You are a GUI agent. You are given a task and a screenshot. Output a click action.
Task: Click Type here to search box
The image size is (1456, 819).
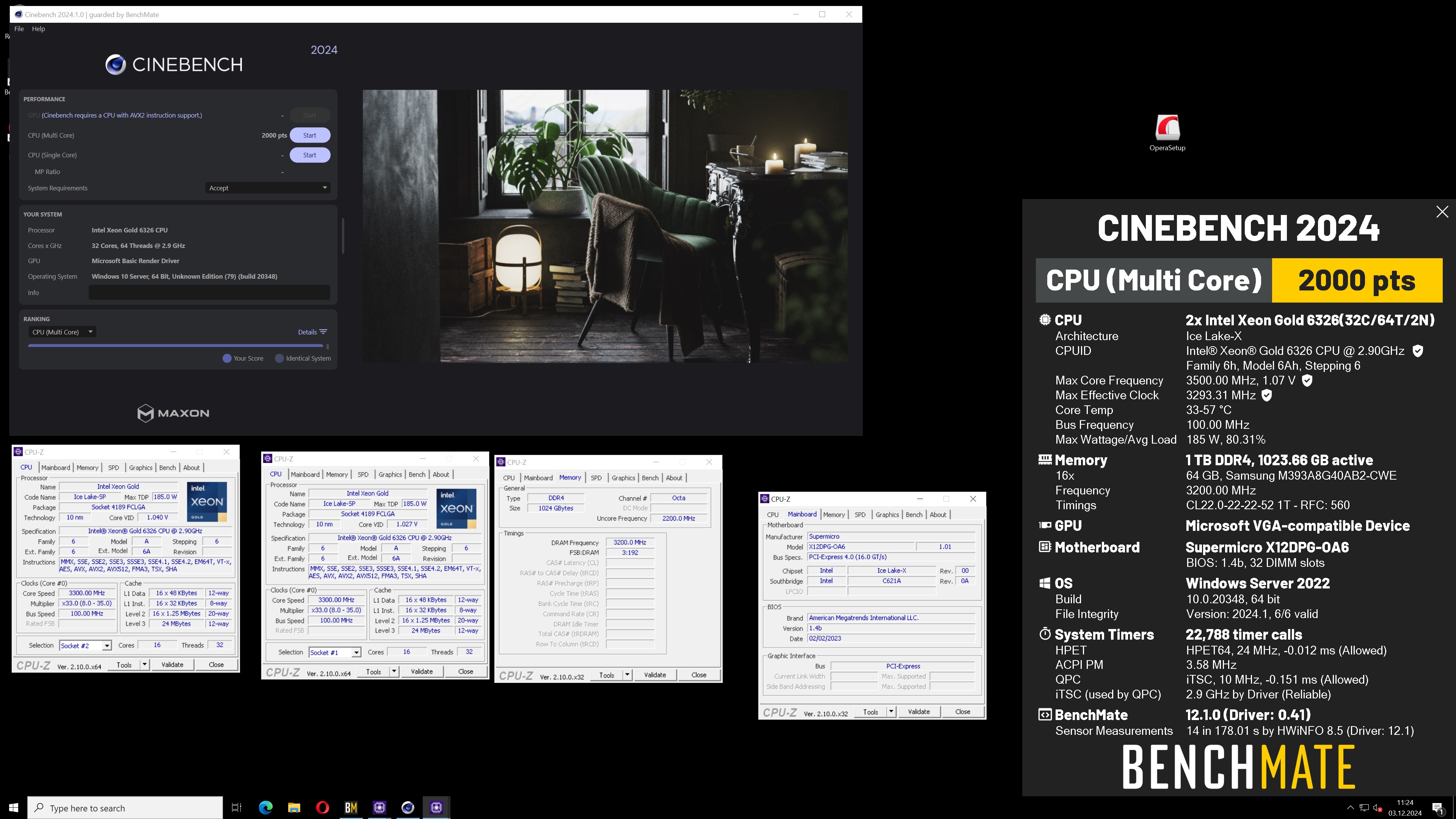tap(125, 808)
